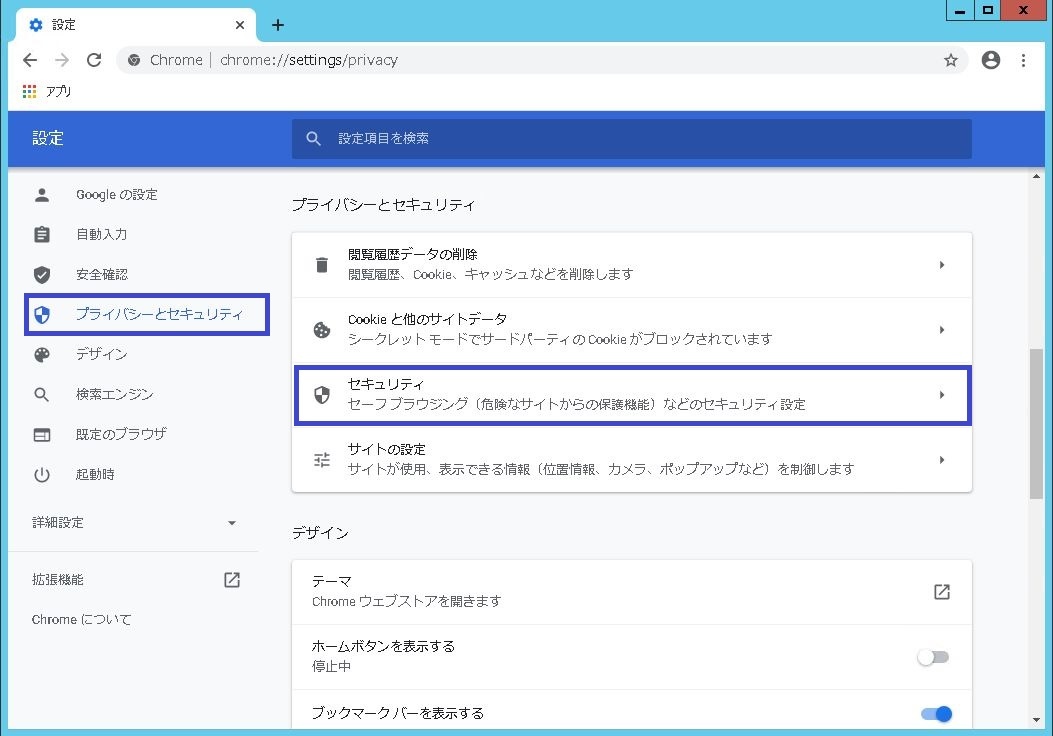Viewport: 1053px width, 736px height.
Task: Expand the 詳細設定 section arrow
Action: coord(232,523)
